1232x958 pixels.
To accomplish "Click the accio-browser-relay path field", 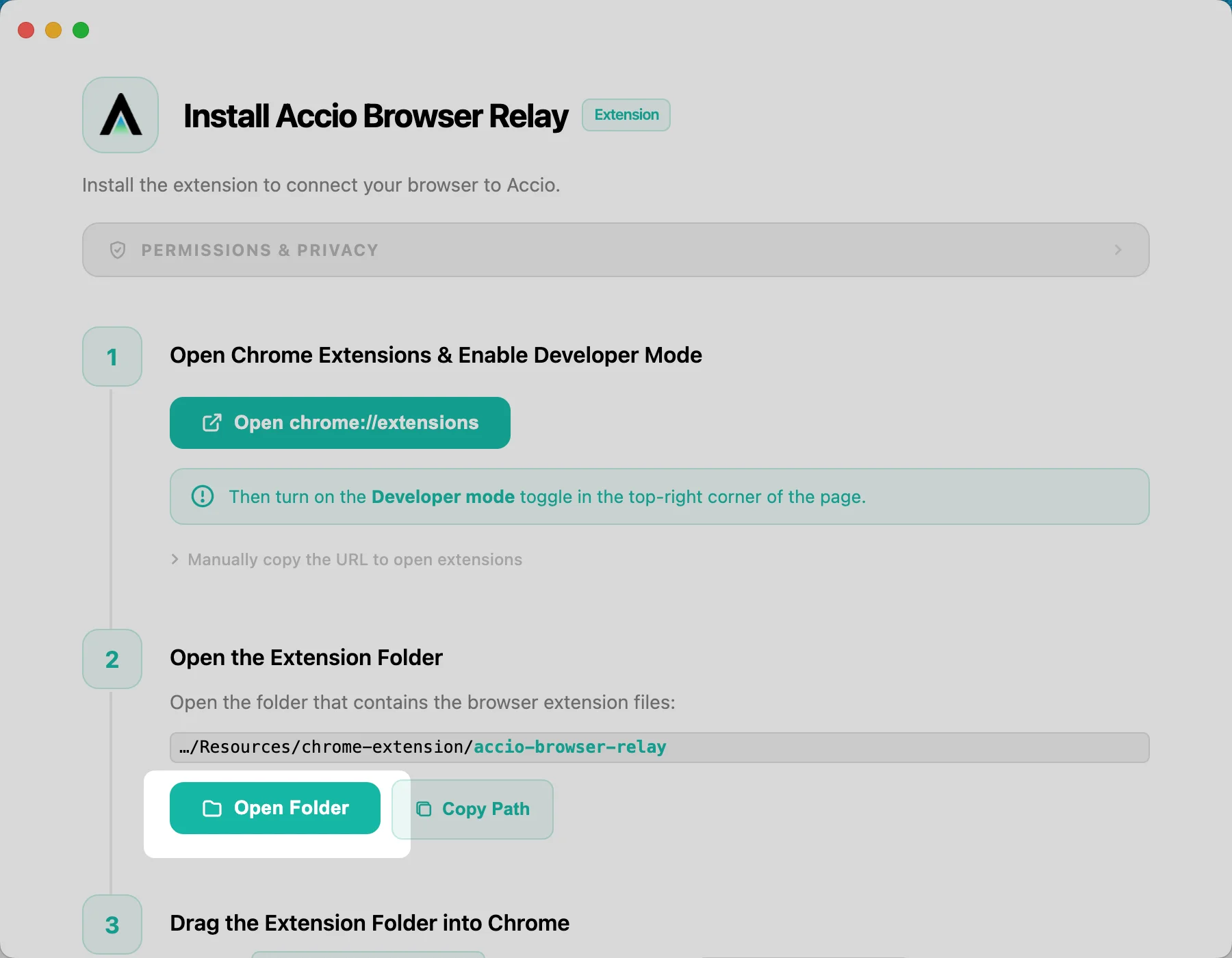I will click(x=659, y=747).
